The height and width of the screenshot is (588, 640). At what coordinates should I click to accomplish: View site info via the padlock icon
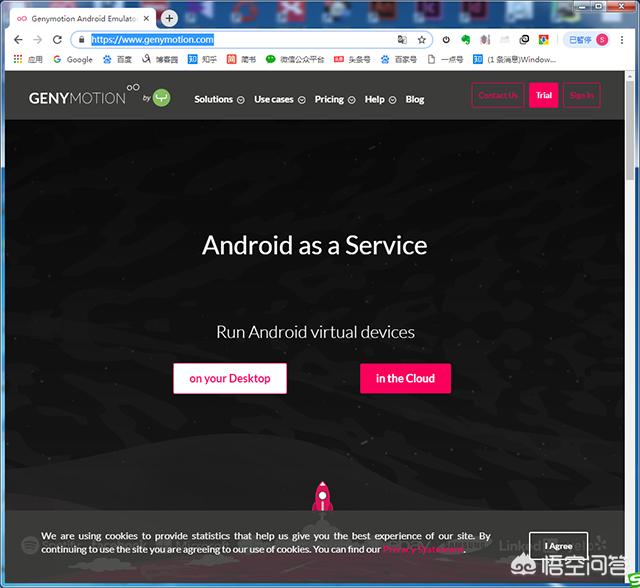[x=82, y=40]
